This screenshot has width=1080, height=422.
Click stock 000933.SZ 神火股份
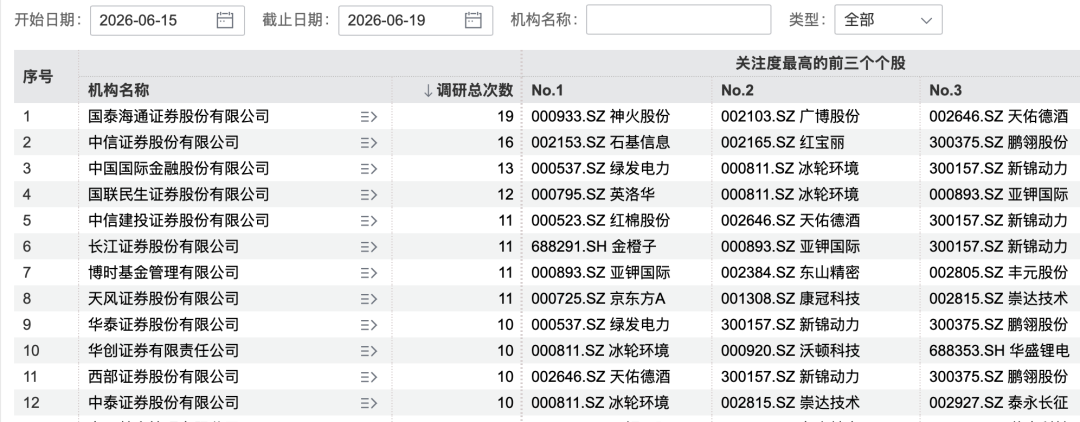pyautogui.click(x=601, y=116)
